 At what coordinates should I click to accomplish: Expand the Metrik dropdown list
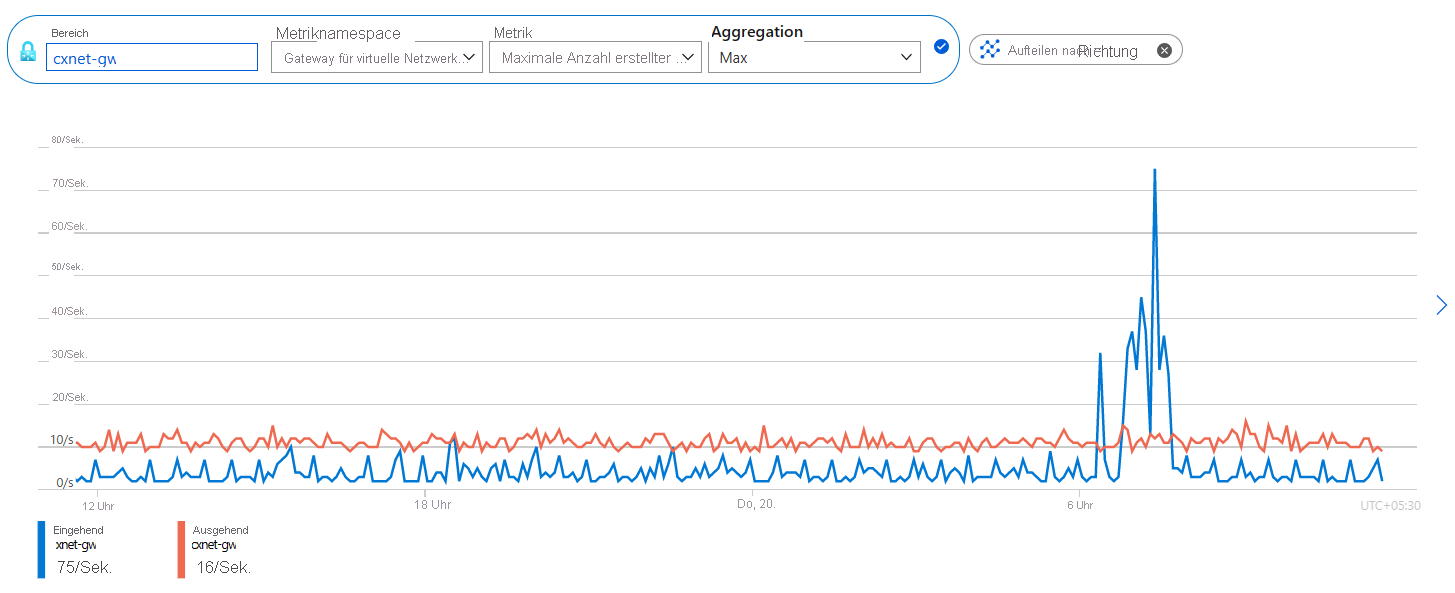coord(595,58)
